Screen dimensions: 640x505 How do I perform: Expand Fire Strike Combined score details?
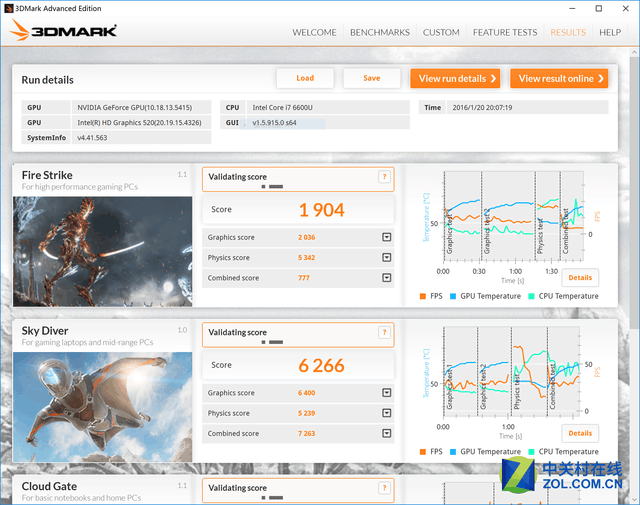pos(387,278)
